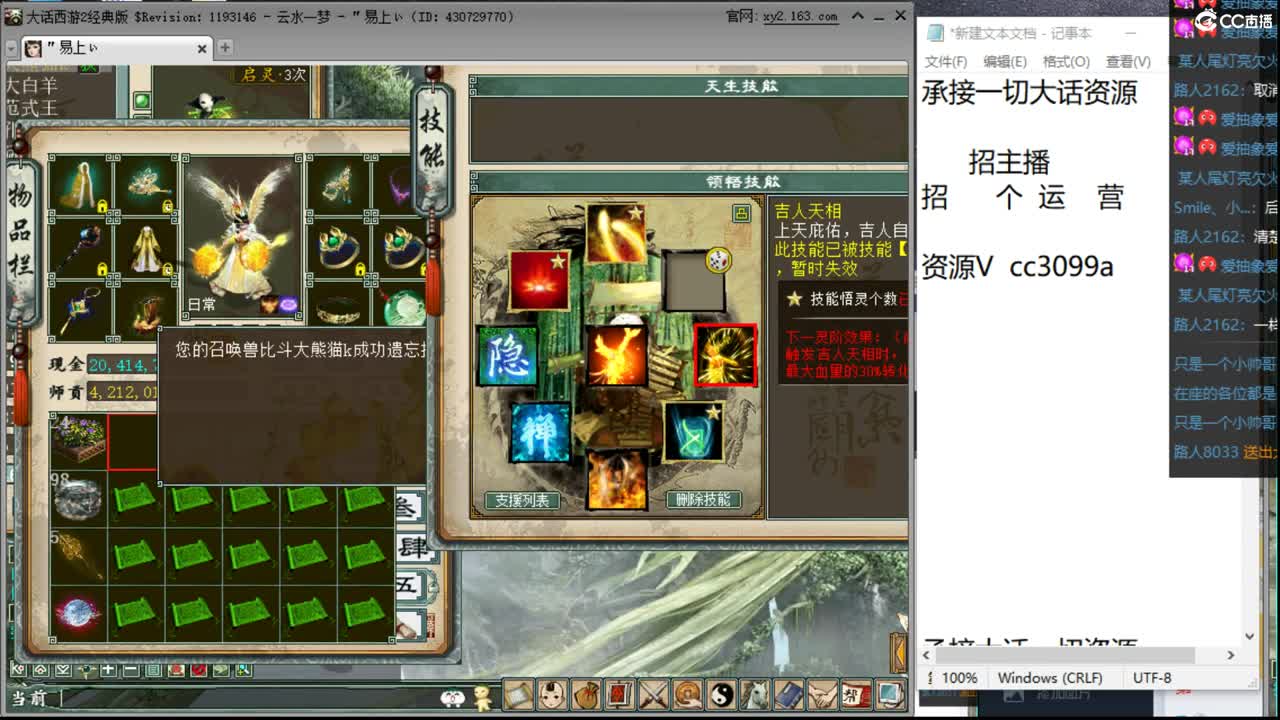Open the 帮 guild icon in toolbar
The height and width of the screenshot is (720, 1280).
[x=856, y=693]
